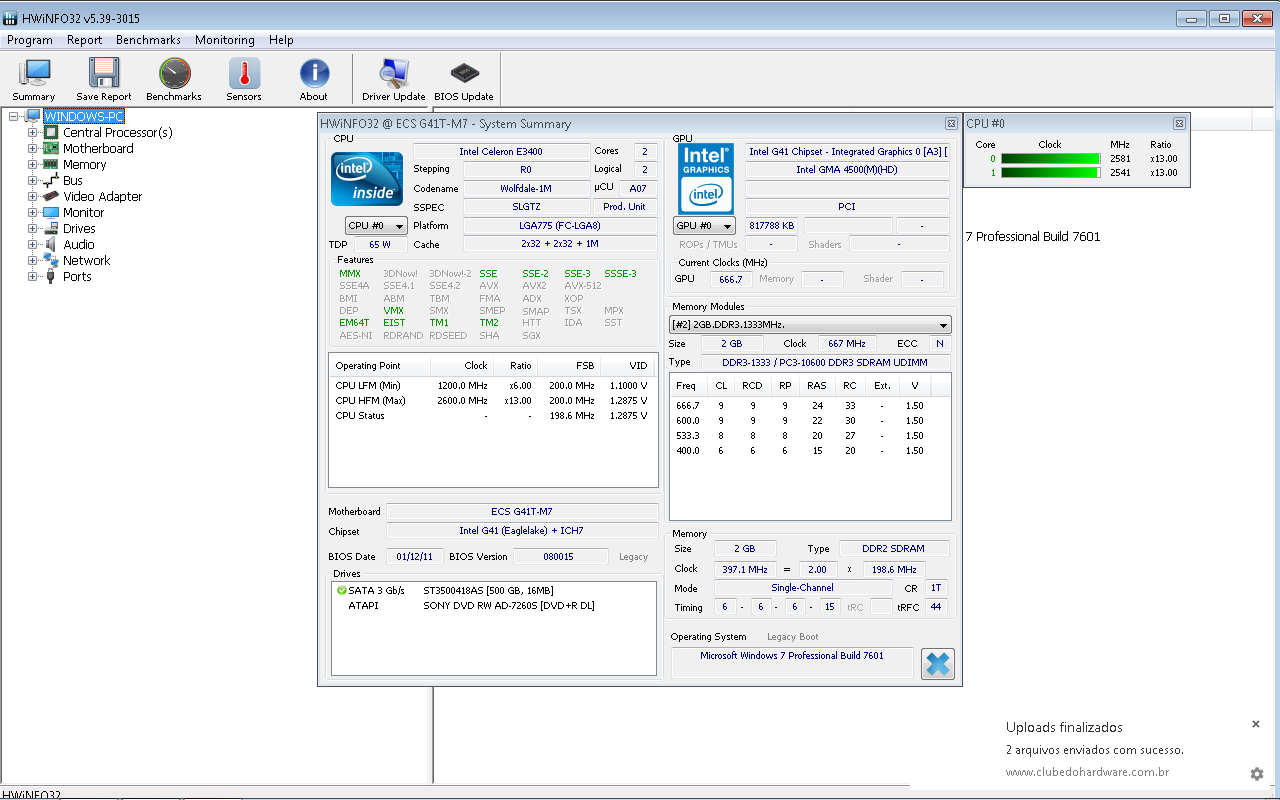Open the Sensors thermometer icon
The height and width of the screenshot is (800, 1280).
coord(244,79)
